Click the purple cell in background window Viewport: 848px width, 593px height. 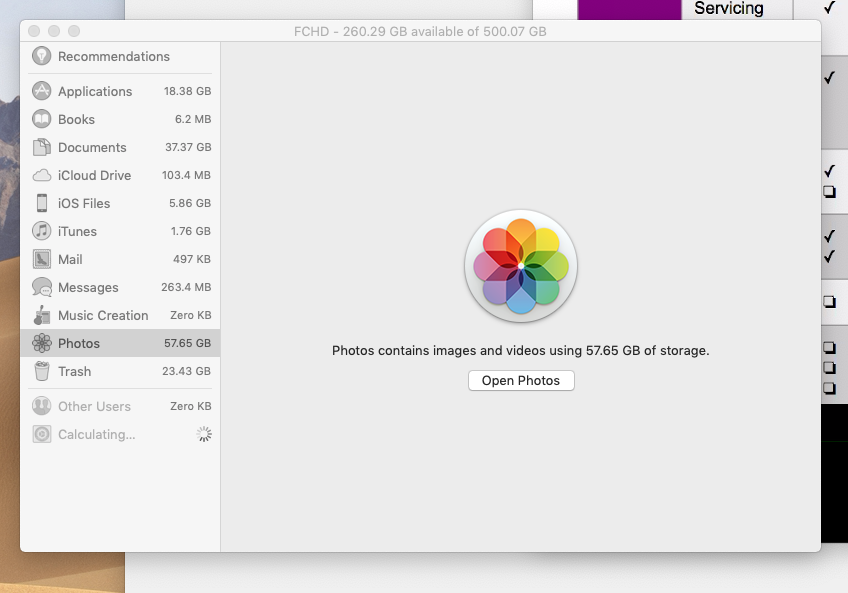pyautogui.click(x=630, y=10)
